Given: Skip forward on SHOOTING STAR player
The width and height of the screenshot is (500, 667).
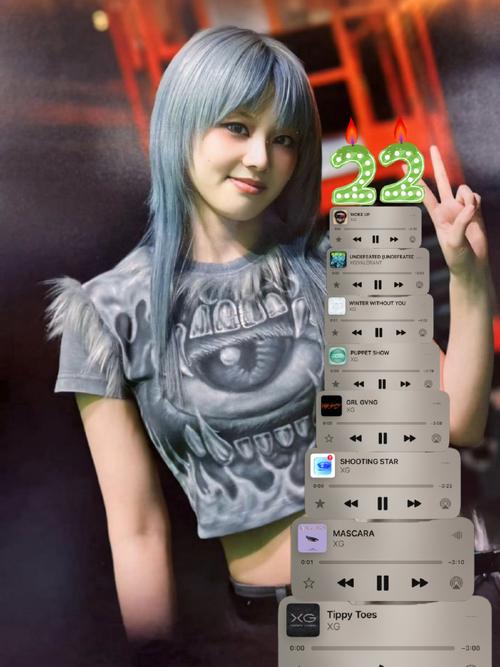Looking at the screenshot, I should click(414, 504).
